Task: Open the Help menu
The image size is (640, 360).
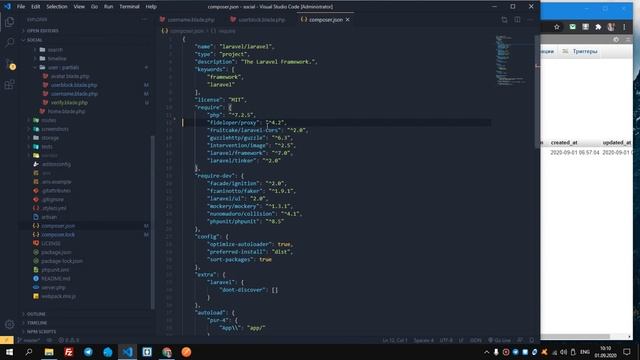Action: (x=151, y=7)
